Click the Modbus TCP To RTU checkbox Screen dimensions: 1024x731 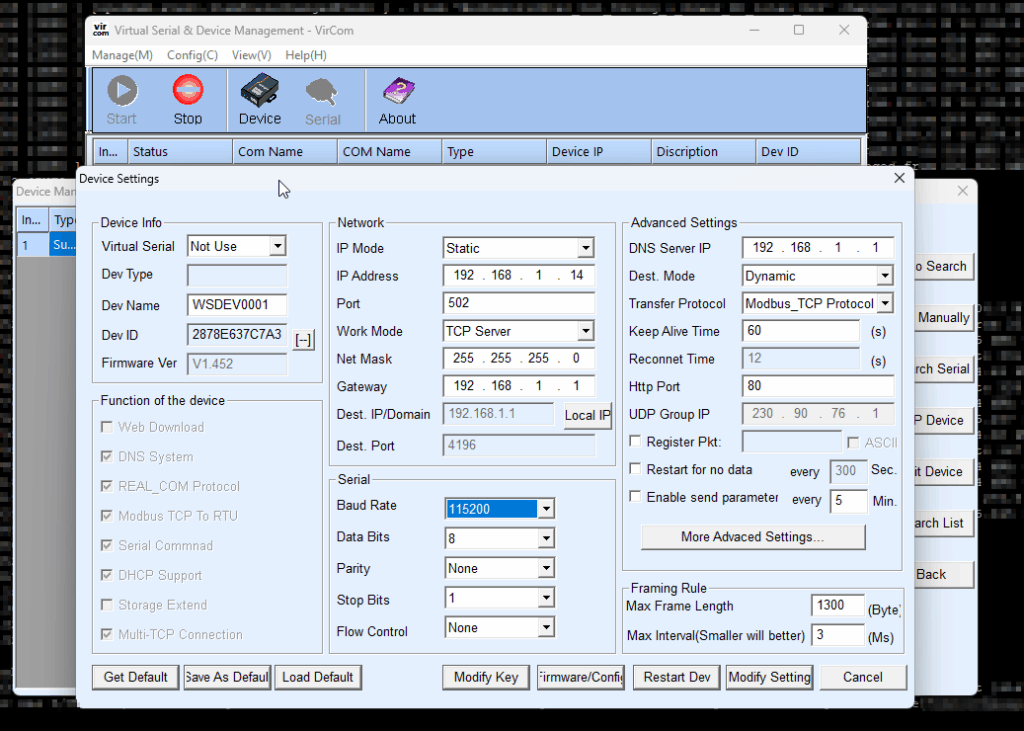pos(106,515)
